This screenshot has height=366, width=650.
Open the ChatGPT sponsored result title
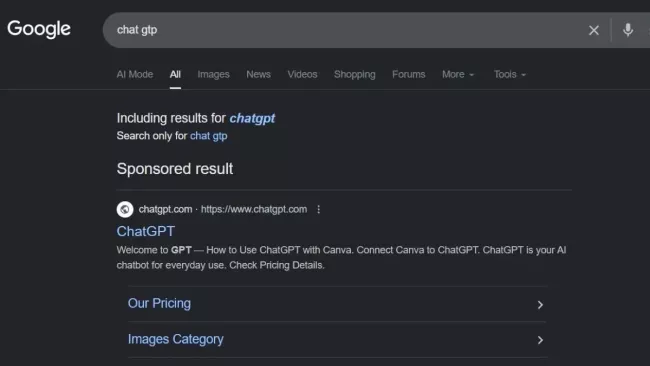[146, 231]
